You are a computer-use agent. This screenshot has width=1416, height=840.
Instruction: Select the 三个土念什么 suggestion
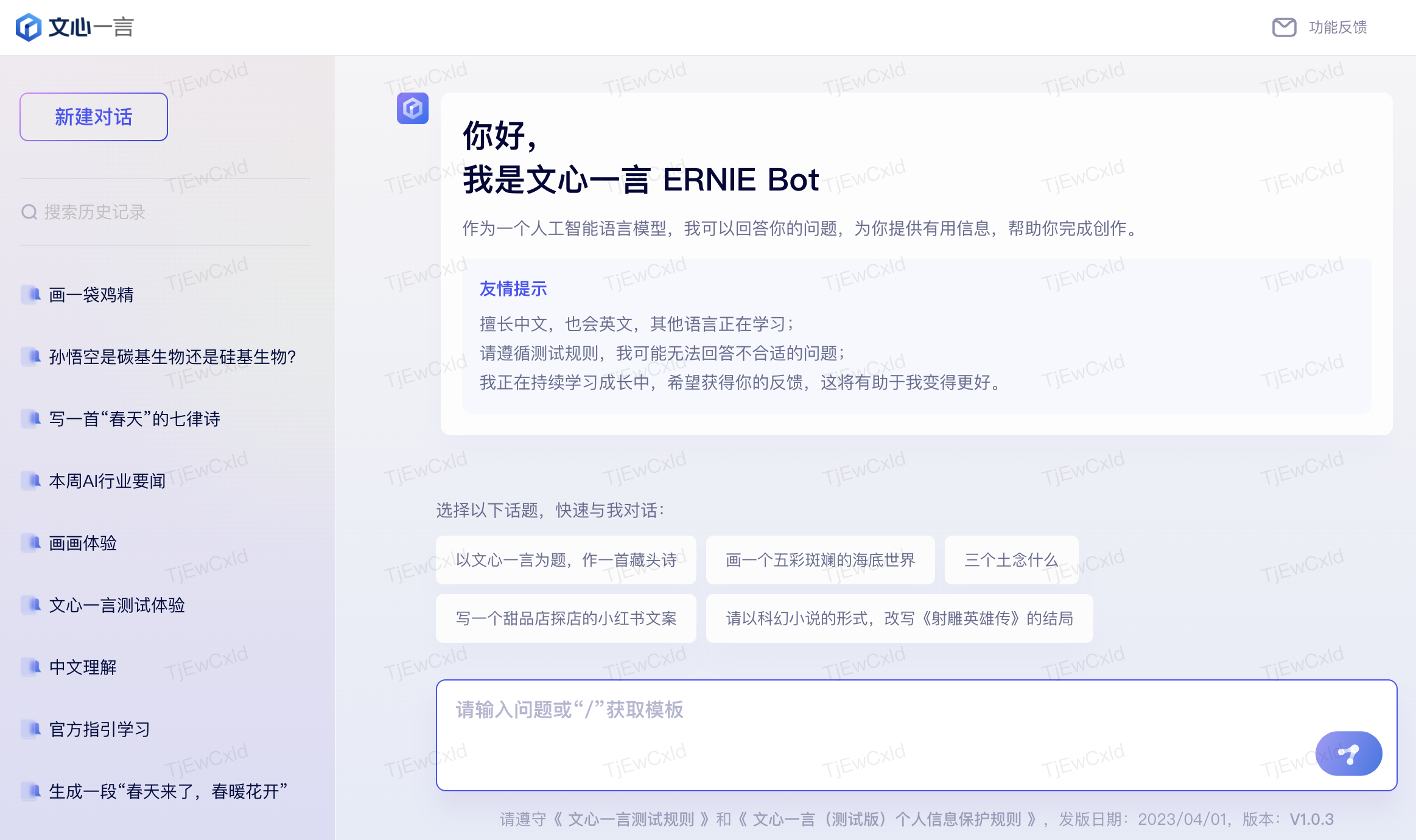click(1011, 560)
